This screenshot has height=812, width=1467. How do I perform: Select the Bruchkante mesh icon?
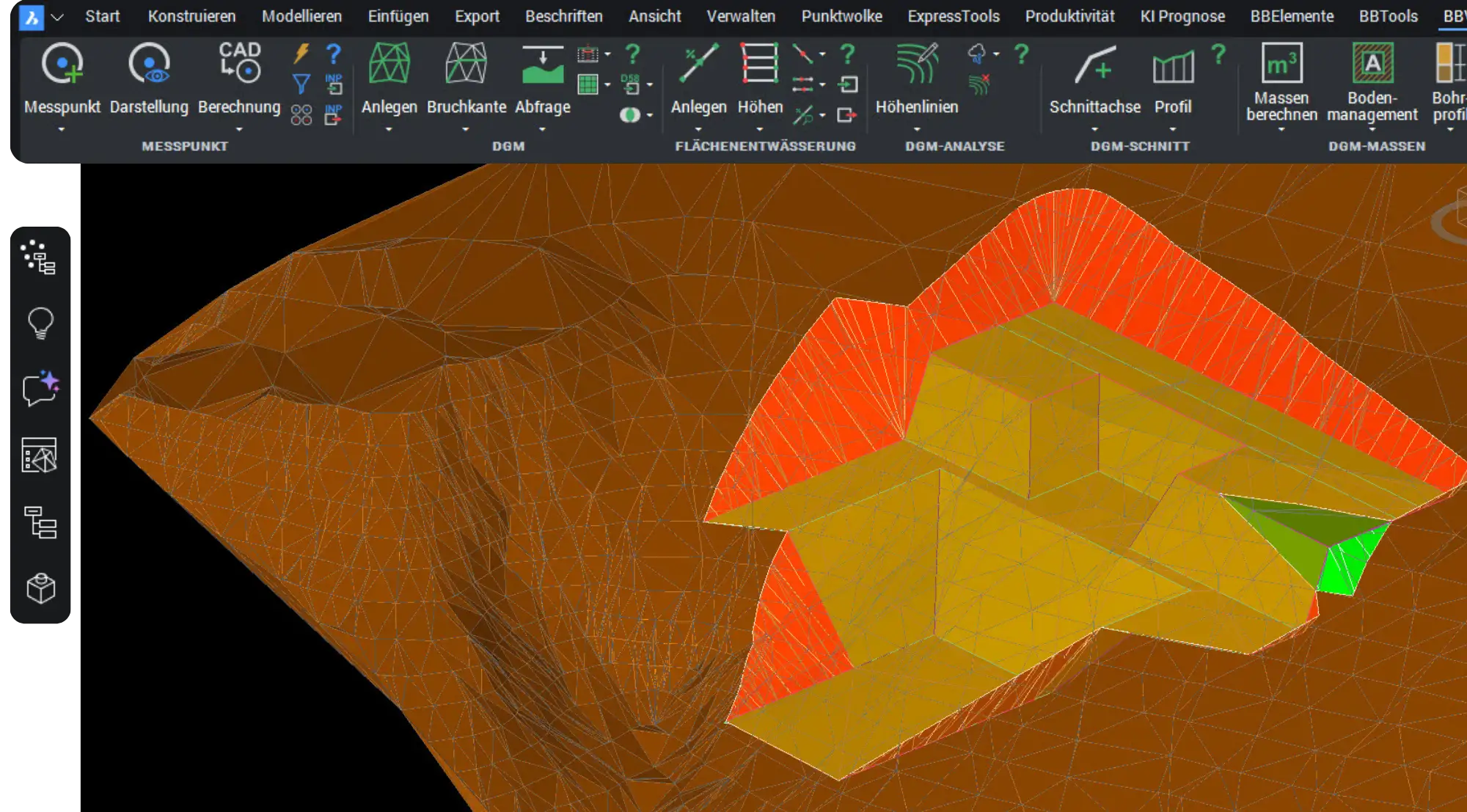[x=467, y=63]
